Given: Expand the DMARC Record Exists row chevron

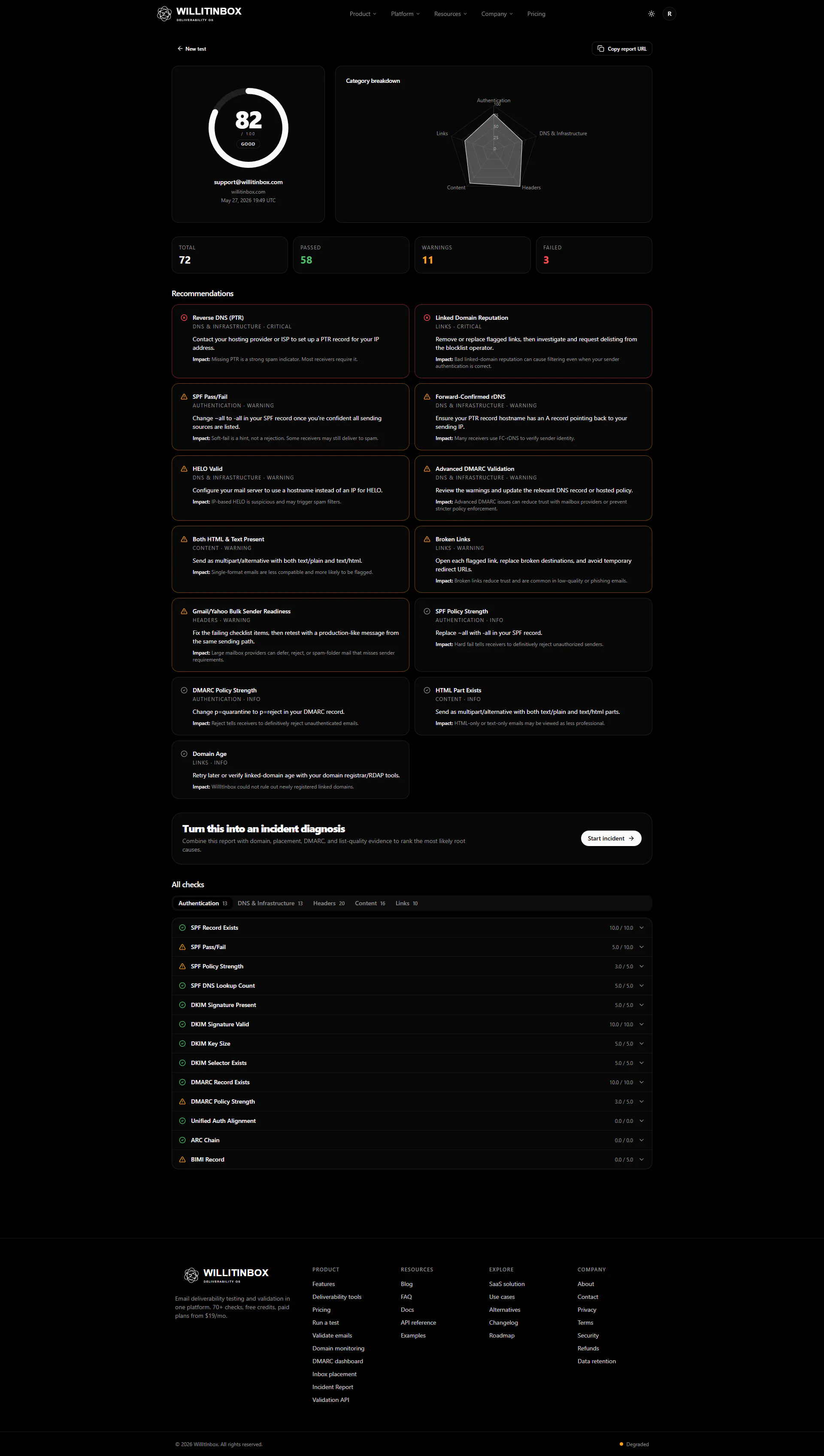Looking at the screenshot, I should point(641,1082).
